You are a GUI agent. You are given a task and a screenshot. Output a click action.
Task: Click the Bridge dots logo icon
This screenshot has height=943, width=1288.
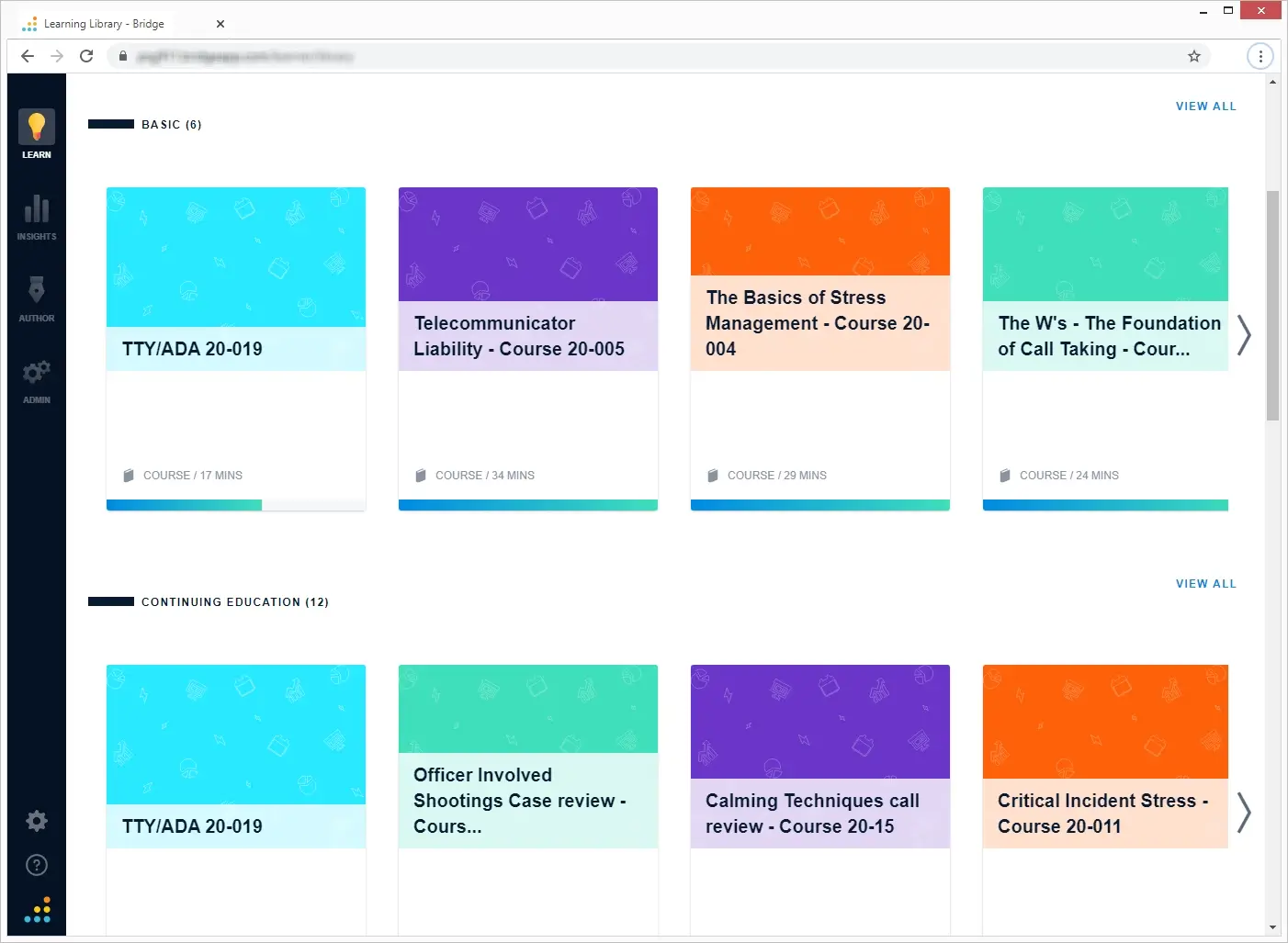tap(37, 909)
